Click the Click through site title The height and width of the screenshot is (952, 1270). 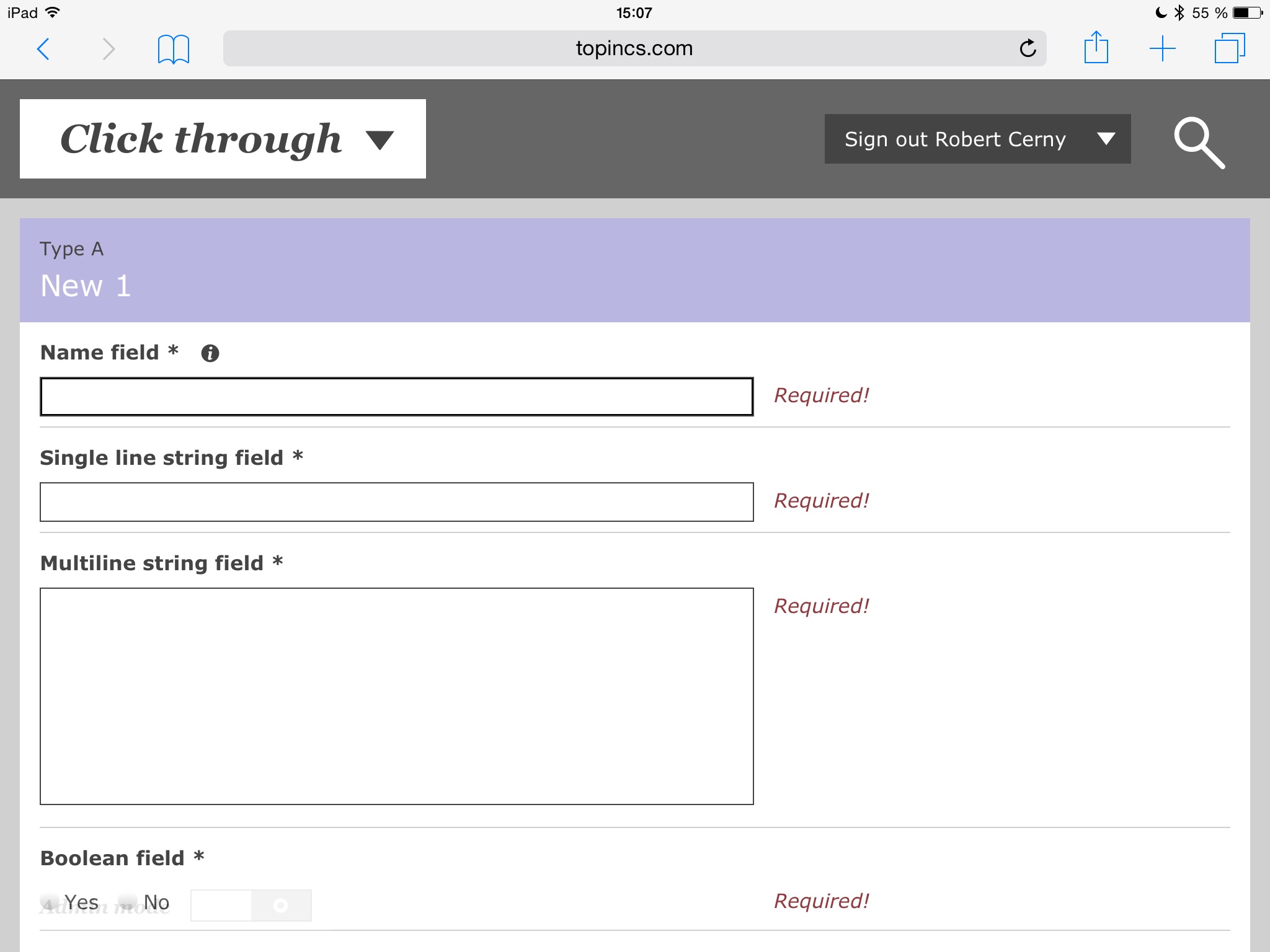click(x=201, y=139)
